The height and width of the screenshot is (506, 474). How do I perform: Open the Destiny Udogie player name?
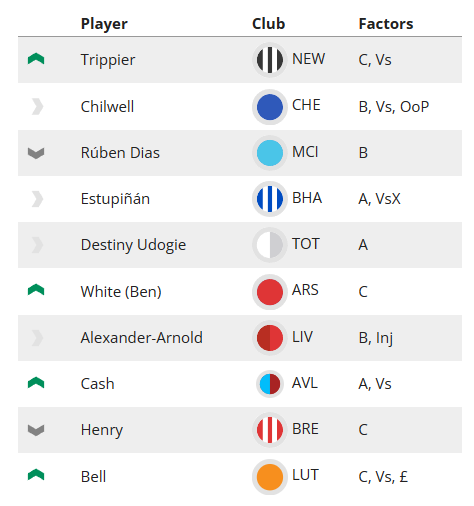[133, 245]
